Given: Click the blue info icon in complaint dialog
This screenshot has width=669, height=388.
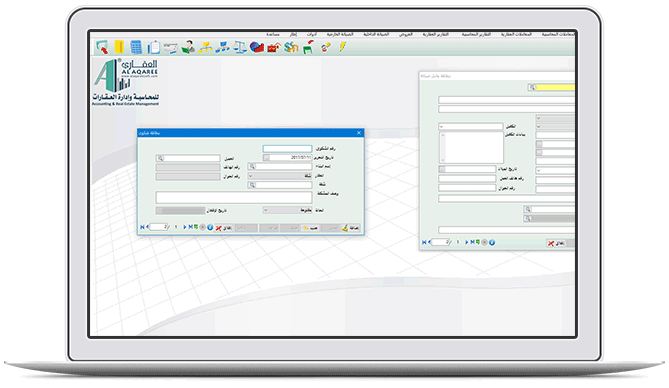Looking at the screenshot, I should point(210,228).
